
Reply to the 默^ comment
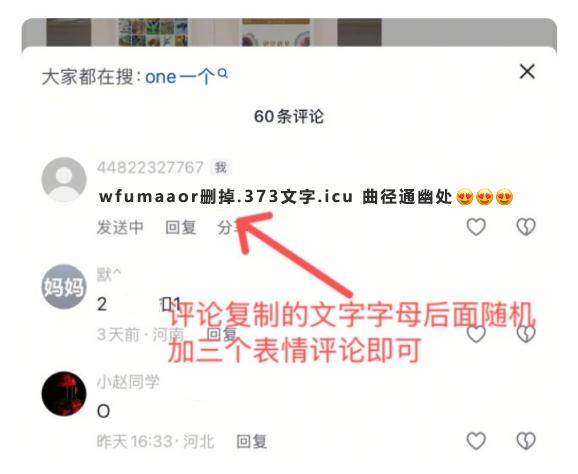click(220, 334)
